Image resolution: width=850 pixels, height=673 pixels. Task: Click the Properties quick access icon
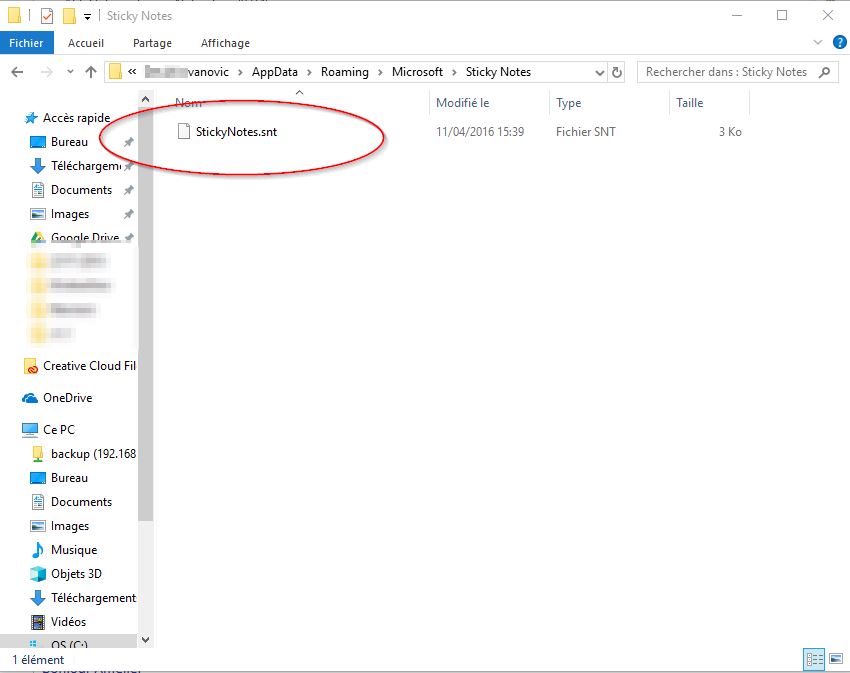tap(47, 16)
